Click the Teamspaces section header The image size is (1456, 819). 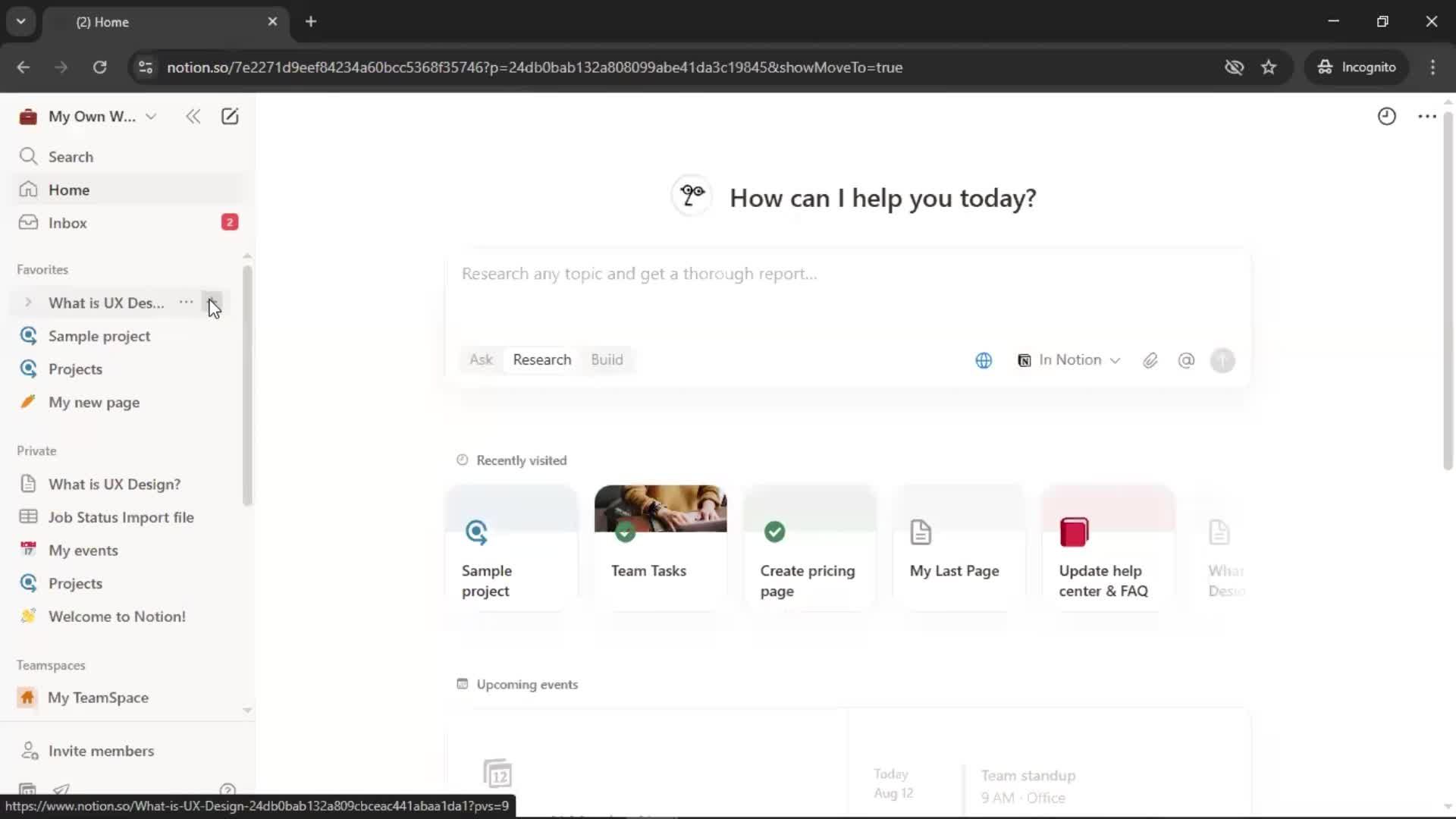pyautogui.click(x=51, y=665)
